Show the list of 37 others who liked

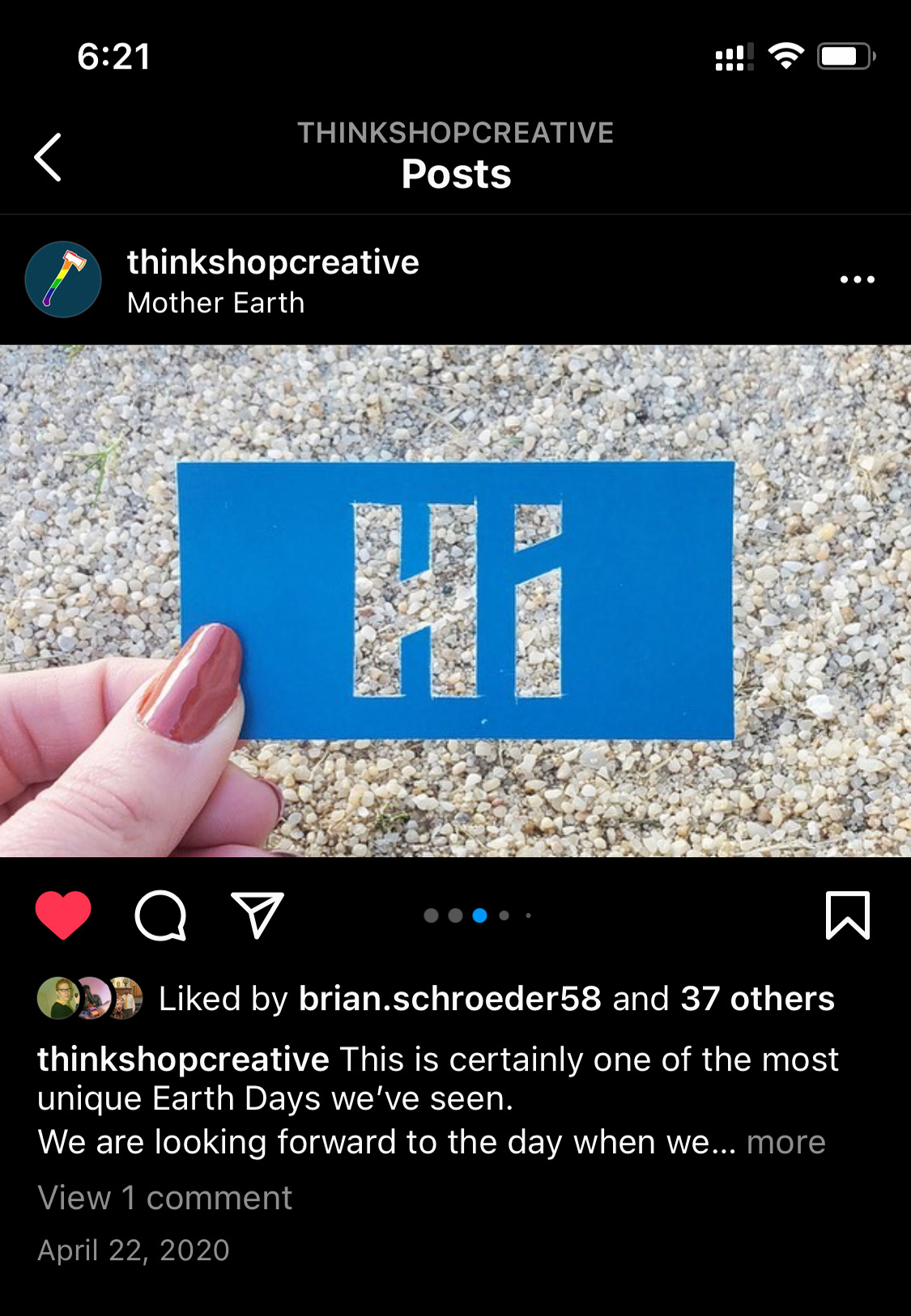(x=757, y=999)
